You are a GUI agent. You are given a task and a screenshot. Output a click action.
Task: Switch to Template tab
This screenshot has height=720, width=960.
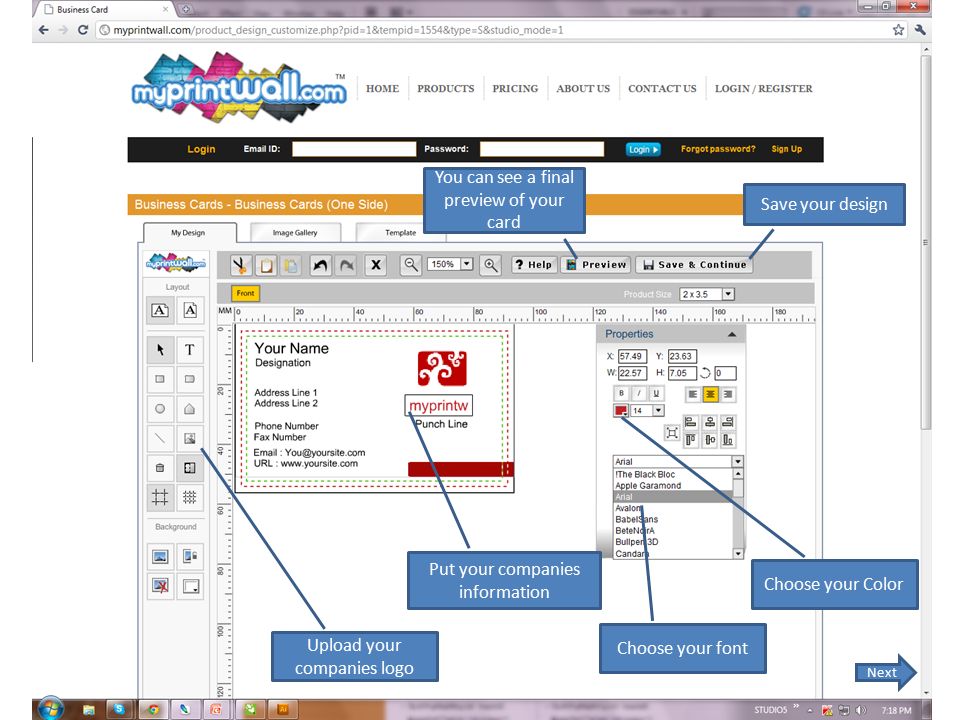(x=400, y=233)
